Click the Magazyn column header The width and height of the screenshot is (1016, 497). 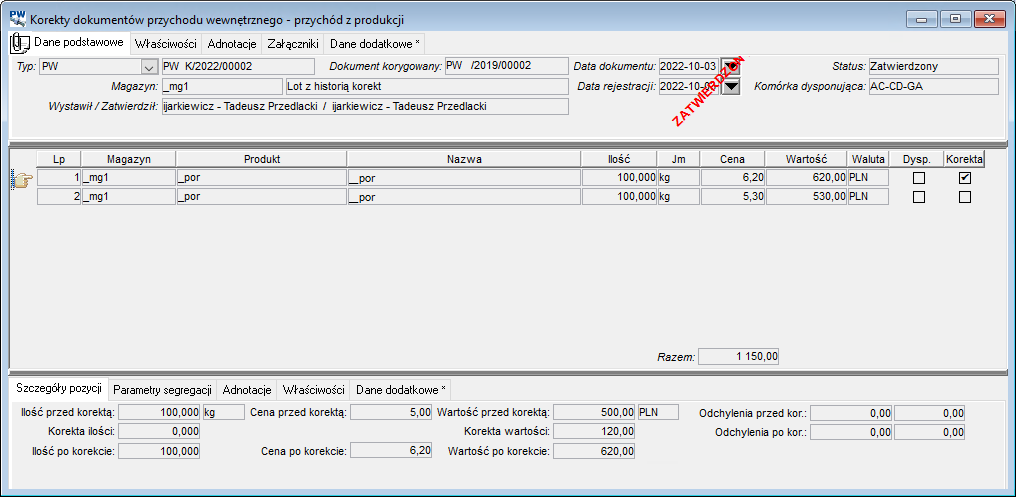point(128,159)
